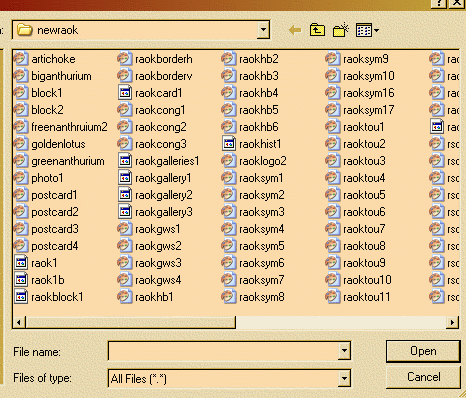Image resolution: width=466 pixels, height=398 pixels.
Task: Select the raok1b HTML file icon
Action: pyautogui.click(x=21, y=280)
